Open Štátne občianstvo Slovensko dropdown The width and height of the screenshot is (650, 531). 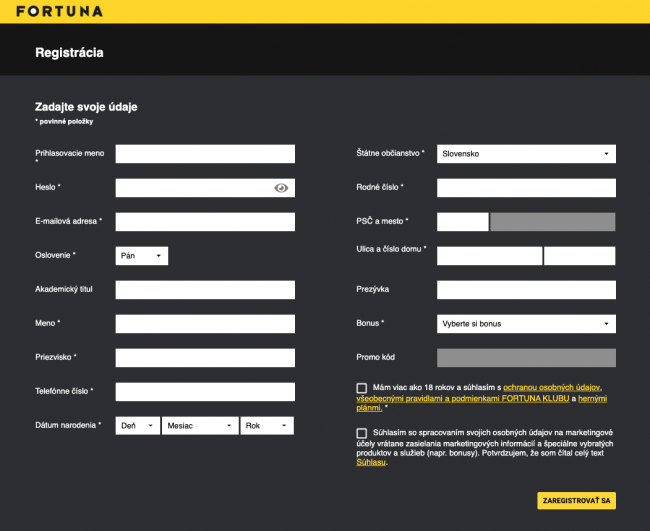(526, 154)
